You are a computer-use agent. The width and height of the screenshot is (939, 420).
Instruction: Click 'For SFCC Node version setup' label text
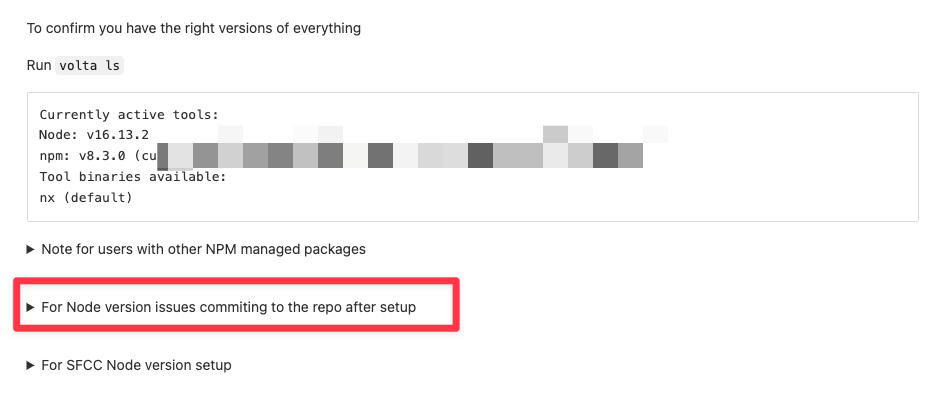(x=137, y=365)
